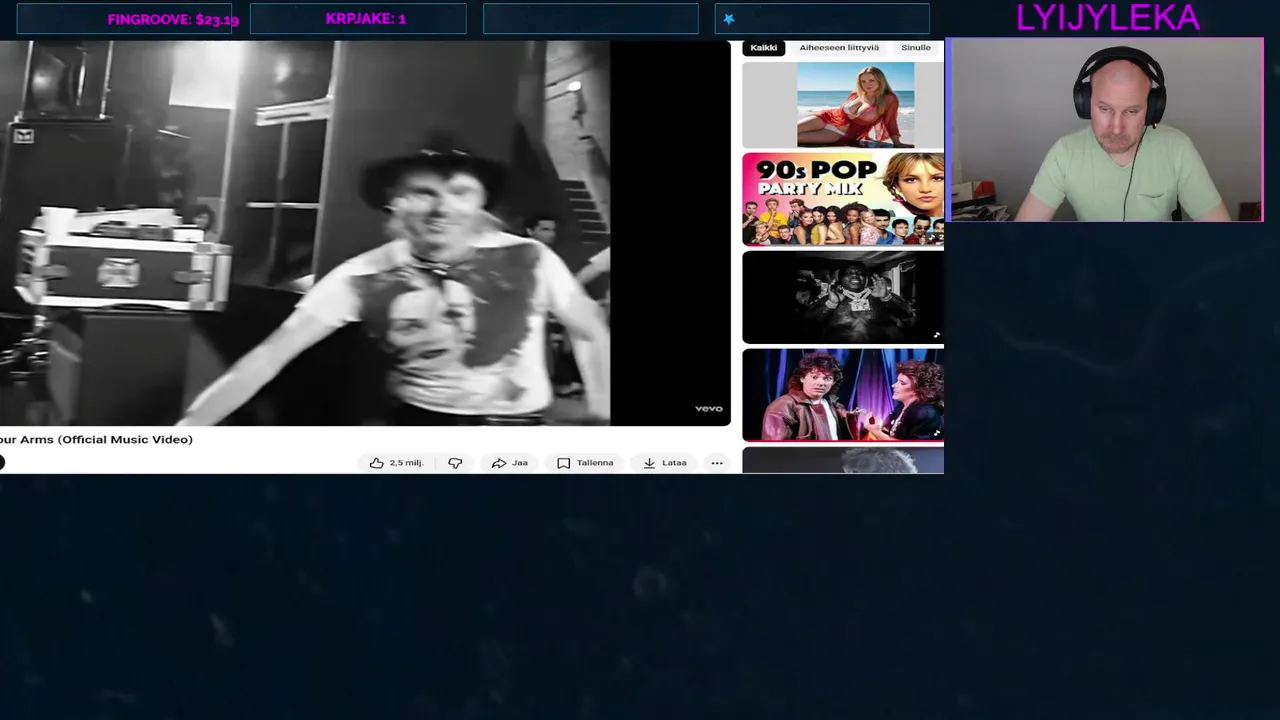
Task: Click the blue star icon in overlay
Action: click(729, 19)
